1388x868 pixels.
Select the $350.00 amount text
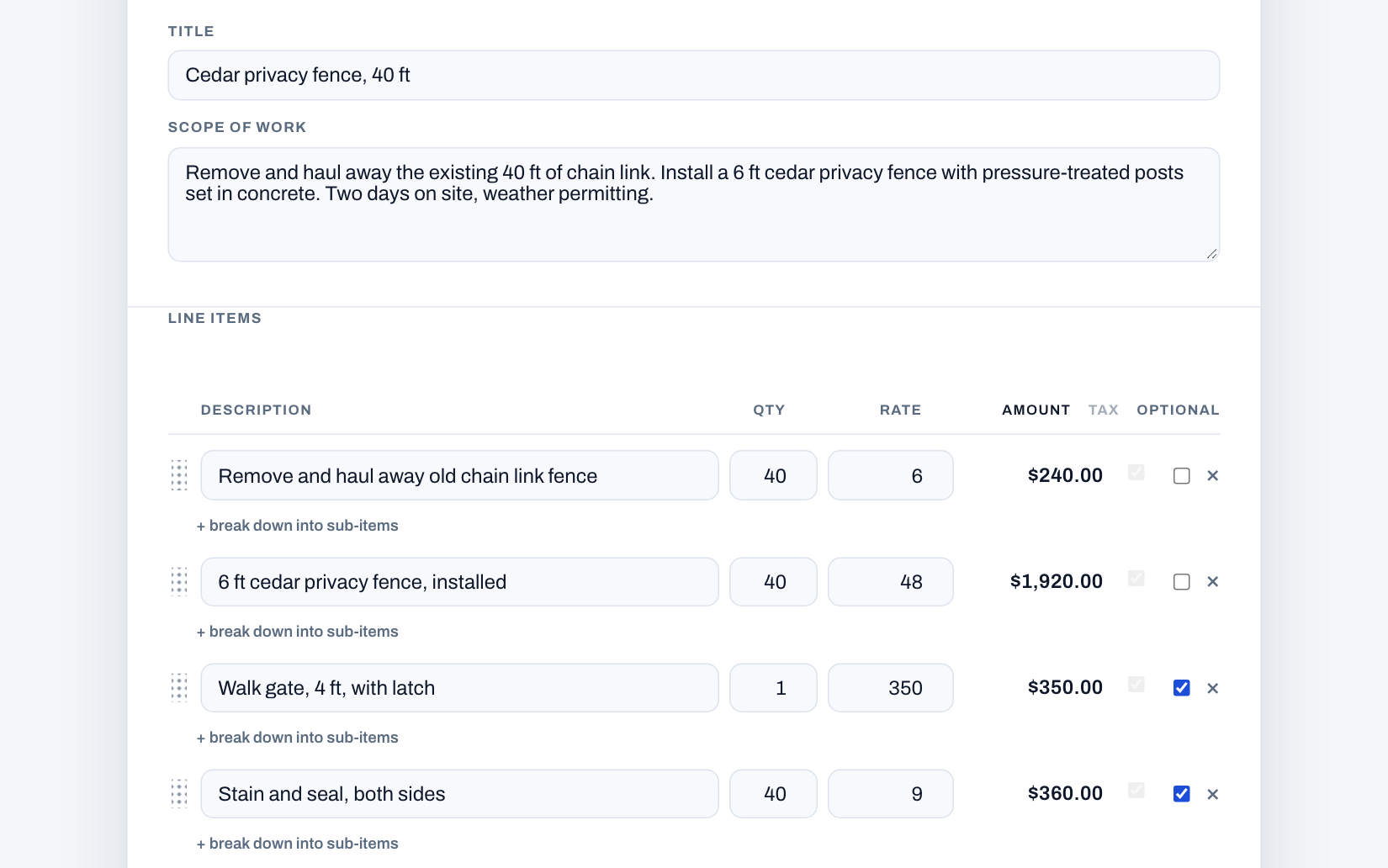[1065, 687]
